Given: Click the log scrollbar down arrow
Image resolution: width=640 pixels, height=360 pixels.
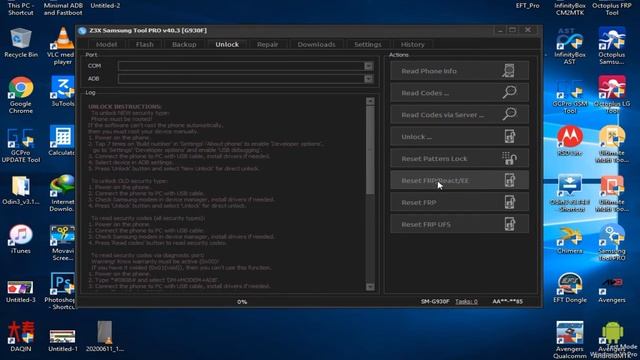Looking at the screenshot, I should [x=370, y=287].
